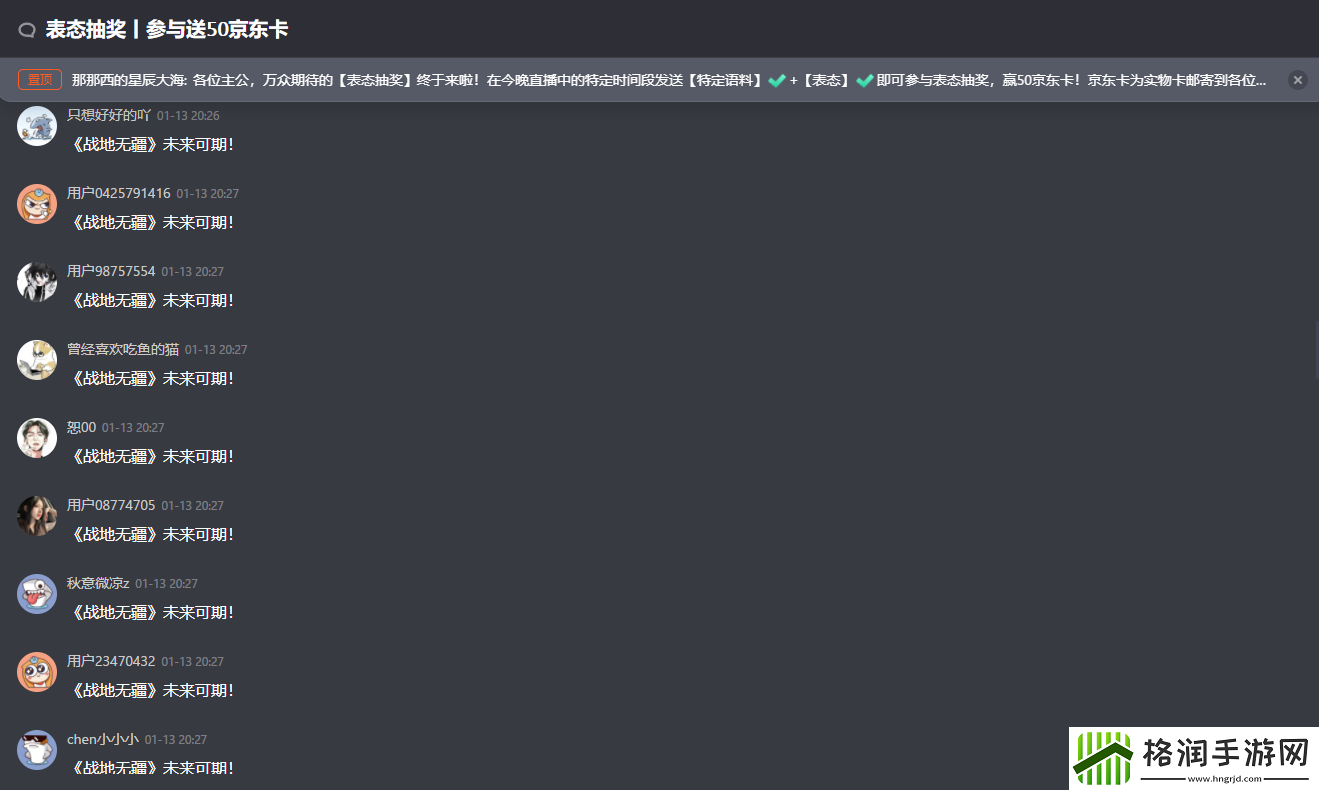Click the avatar of 用户0425791416
Screen dimensions: 1319x790
click(x=37, y=204)
